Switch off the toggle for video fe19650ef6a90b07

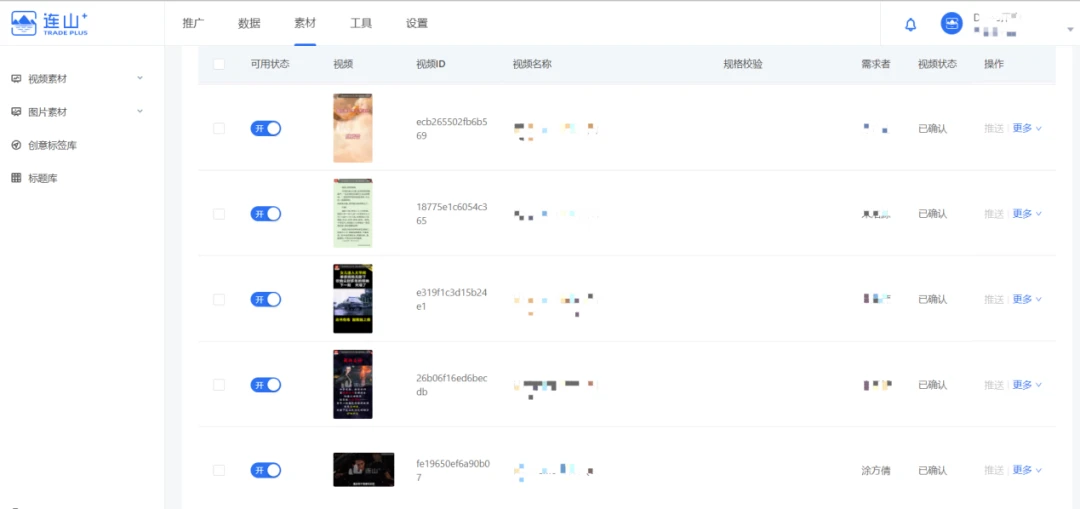tap(265, 470)
